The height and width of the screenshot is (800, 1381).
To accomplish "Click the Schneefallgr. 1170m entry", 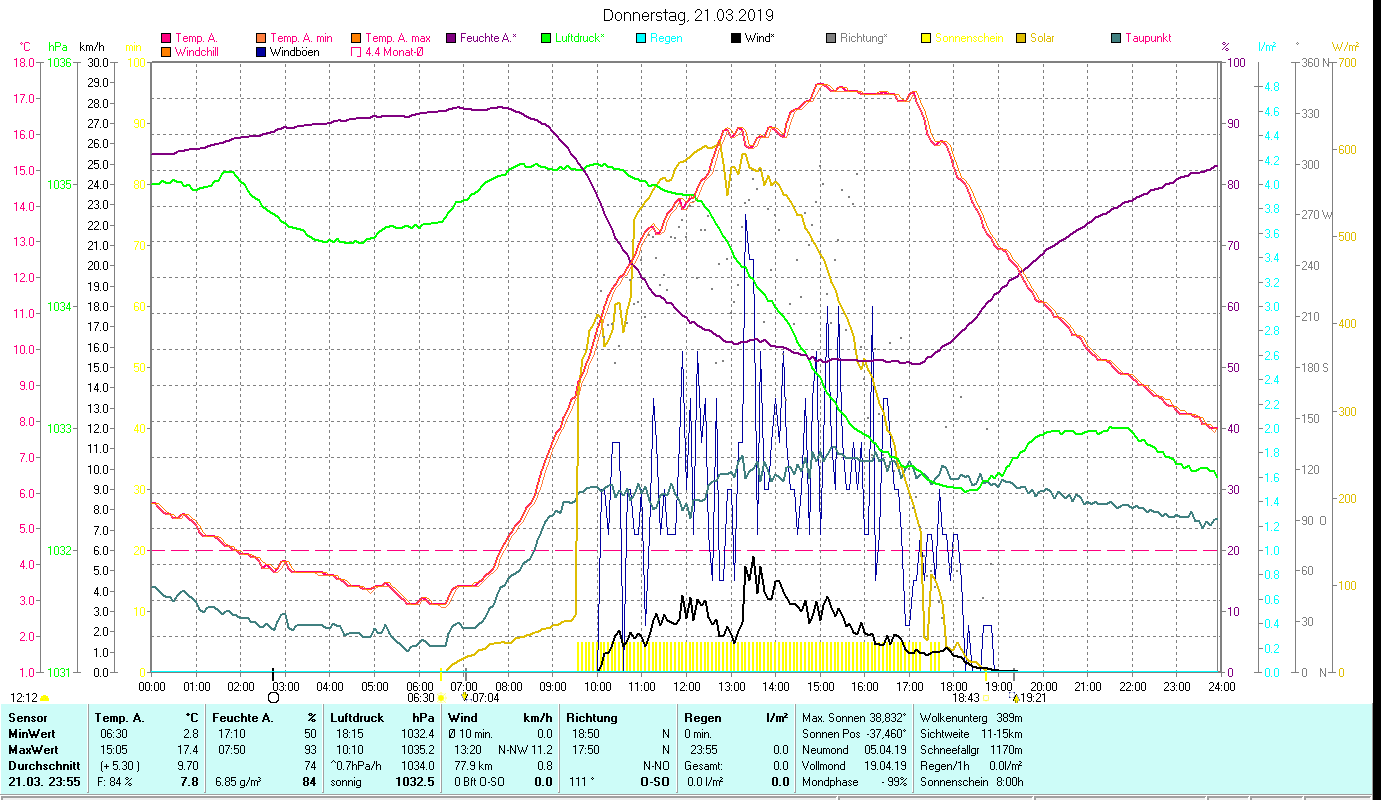I will coord(970,749).
